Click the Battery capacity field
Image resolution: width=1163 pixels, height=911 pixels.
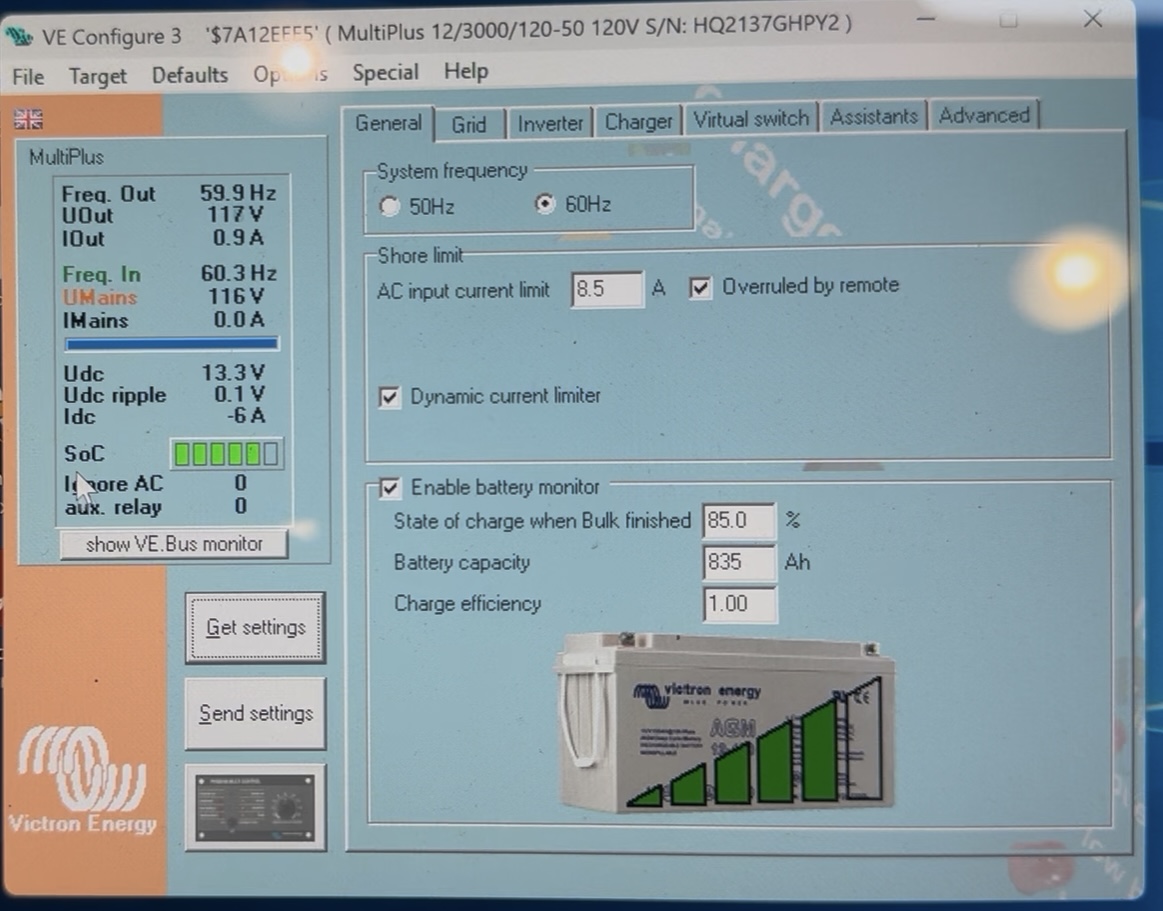pyautogui.click(x=738, y=562)
